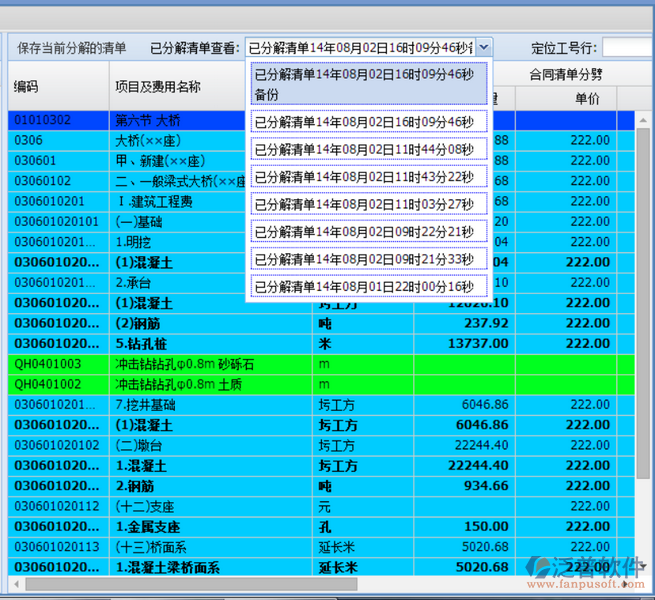Click the 单价 column header

tap(587, 98)
